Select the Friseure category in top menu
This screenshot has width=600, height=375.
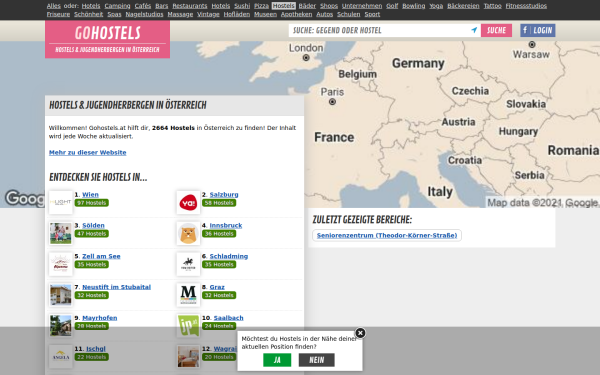click(x=58, y=14)
